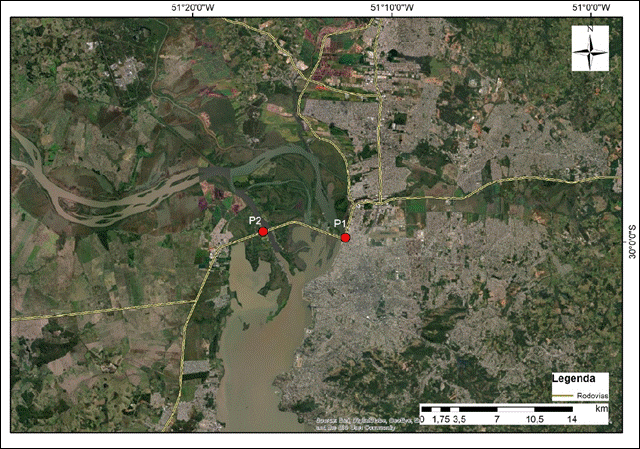Click the P1 text label
640x449 pixels.
(x=339, y=224)
